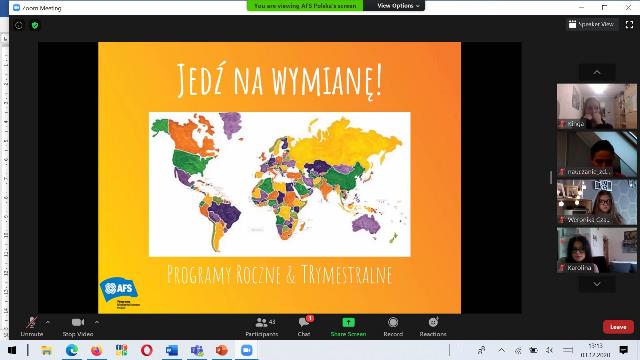This screenshot has width=640, height=360.
Task: Show next participant videos with down arrow
Action: pyautogui.click(x=597, y=284)
